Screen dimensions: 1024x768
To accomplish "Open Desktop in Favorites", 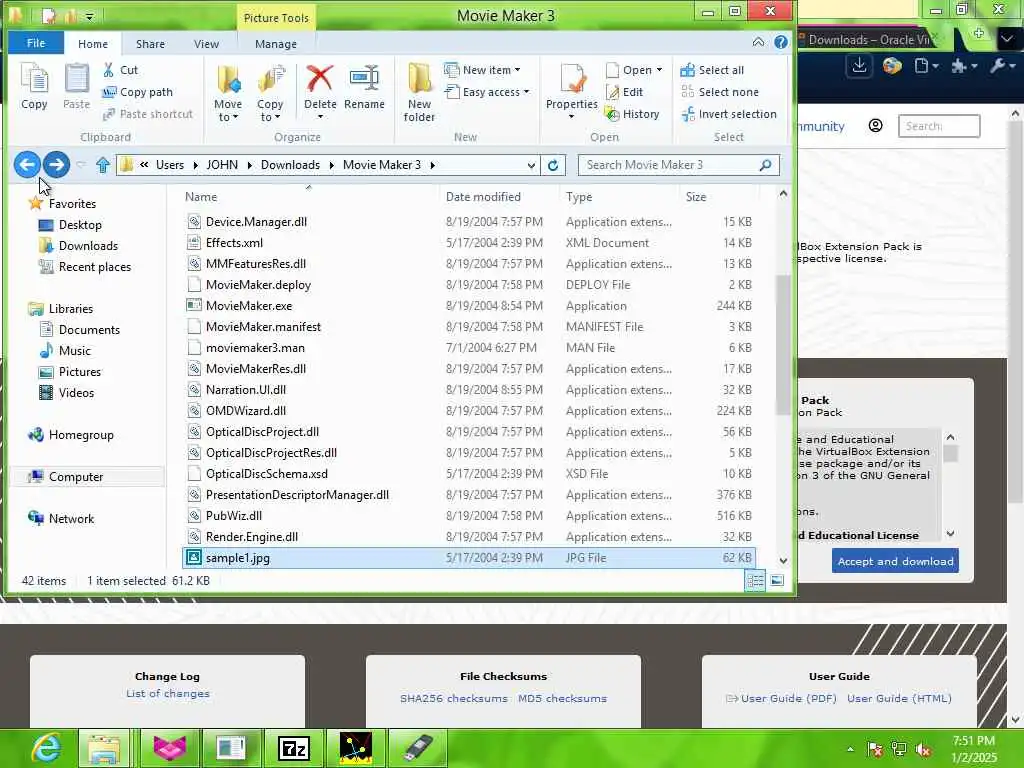I will coord(80,225).
